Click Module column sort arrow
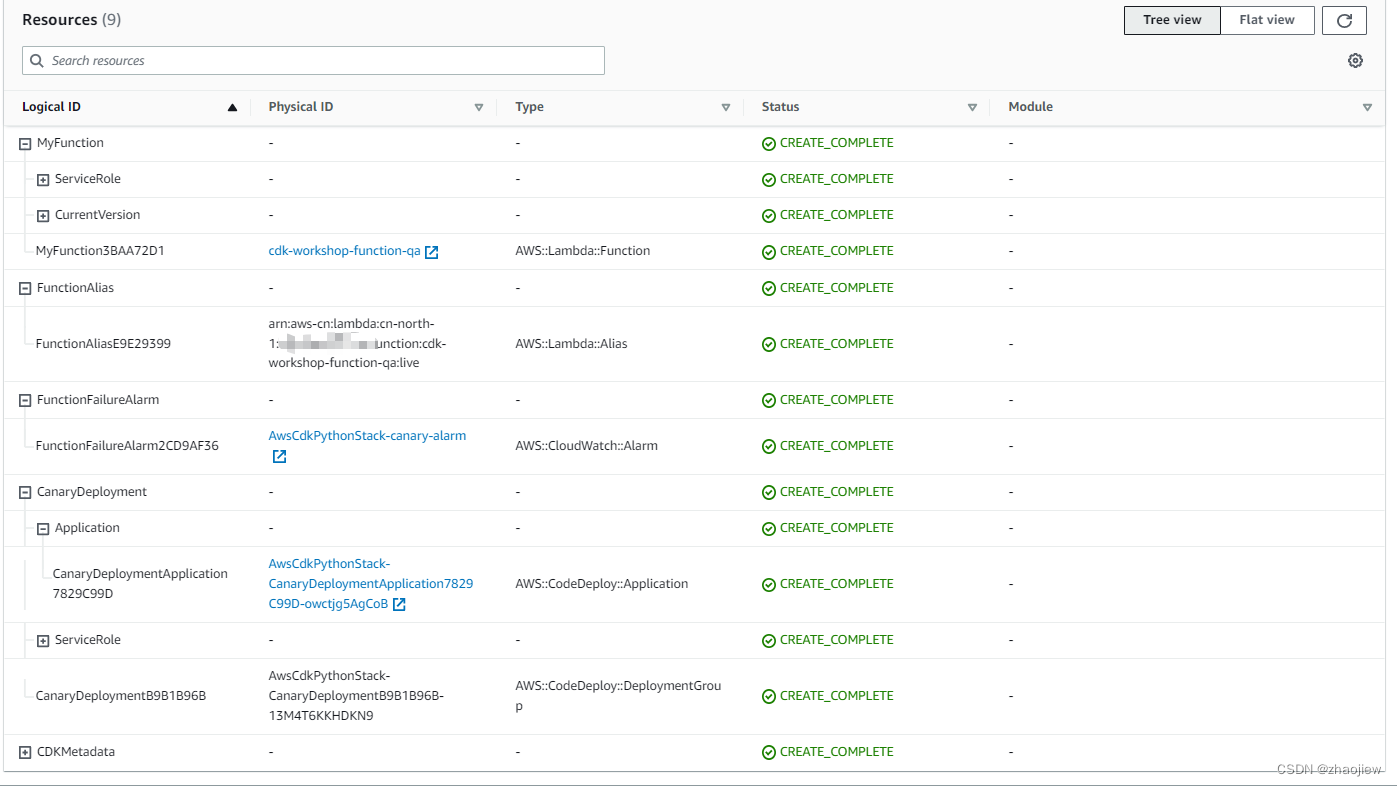This screenshot has height=786, width=1397. point(1367,107)
